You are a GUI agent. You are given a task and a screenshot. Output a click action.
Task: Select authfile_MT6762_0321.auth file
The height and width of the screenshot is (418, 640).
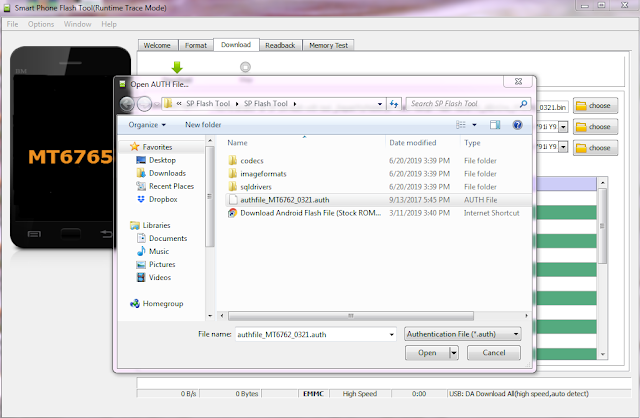point(284,200)
